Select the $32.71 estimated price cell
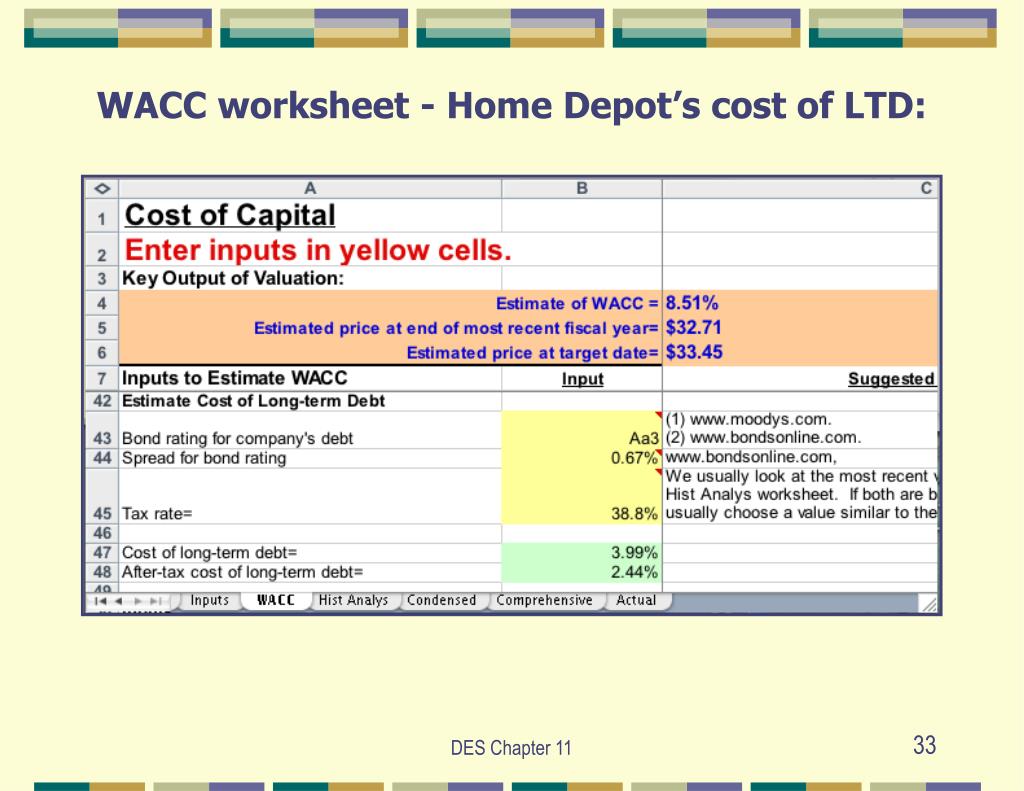This screenshot has height=791, width=1024. (800, 328)
